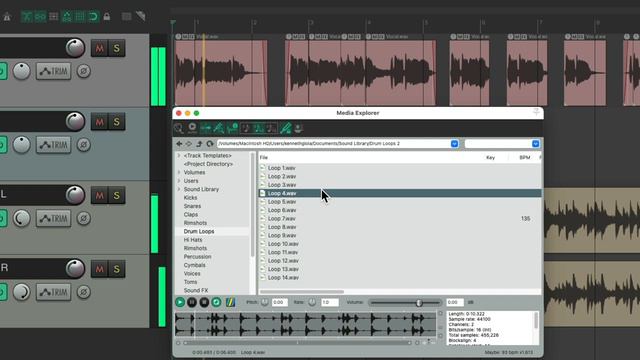Sort by the BPM column header
Viewport: 640px width, 360px height.
(525, 158)
